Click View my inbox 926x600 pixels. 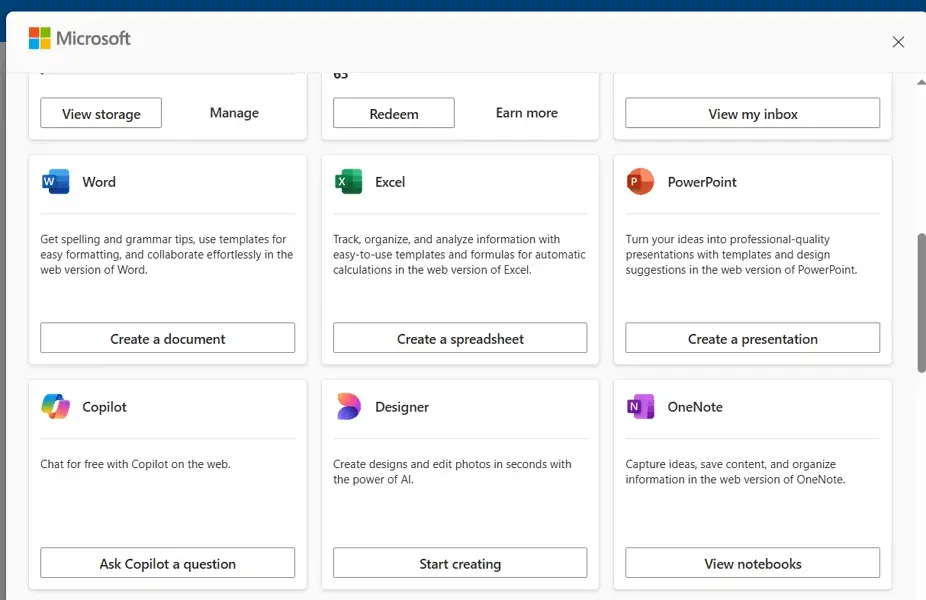coord(751,113)
